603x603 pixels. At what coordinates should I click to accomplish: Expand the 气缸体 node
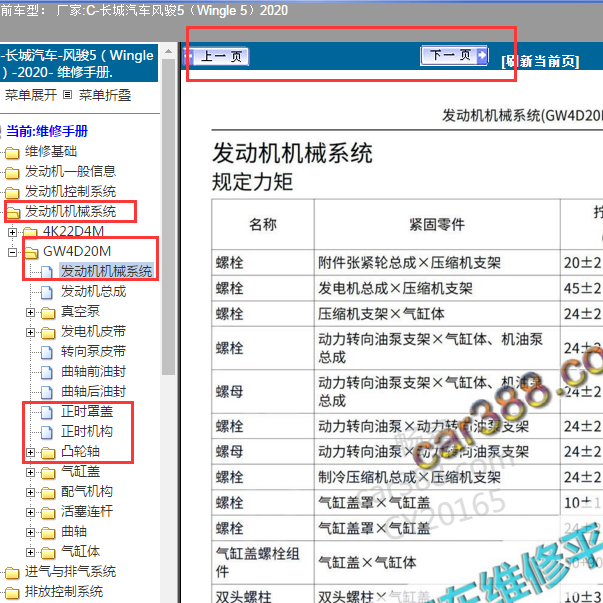30,552
